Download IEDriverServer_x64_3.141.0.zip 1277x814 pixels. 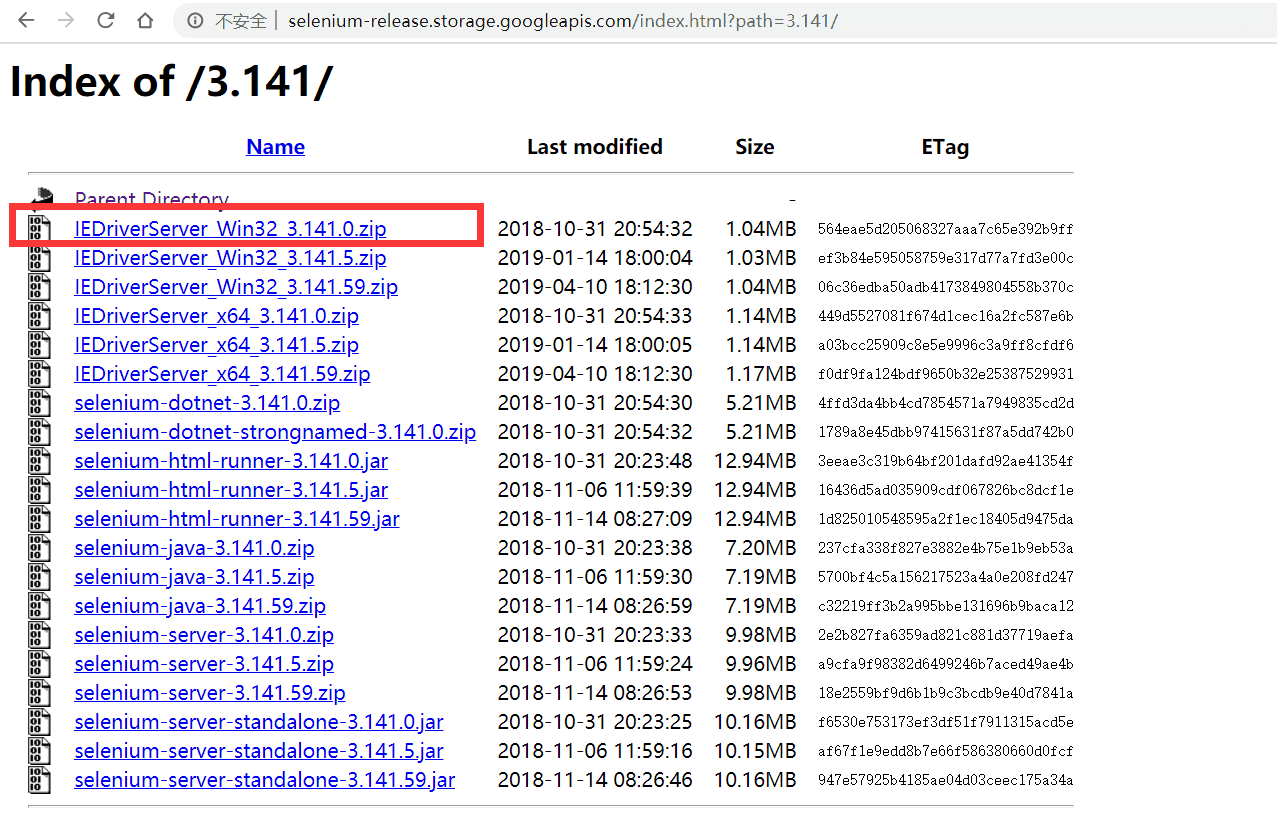(x=216, y=316)
